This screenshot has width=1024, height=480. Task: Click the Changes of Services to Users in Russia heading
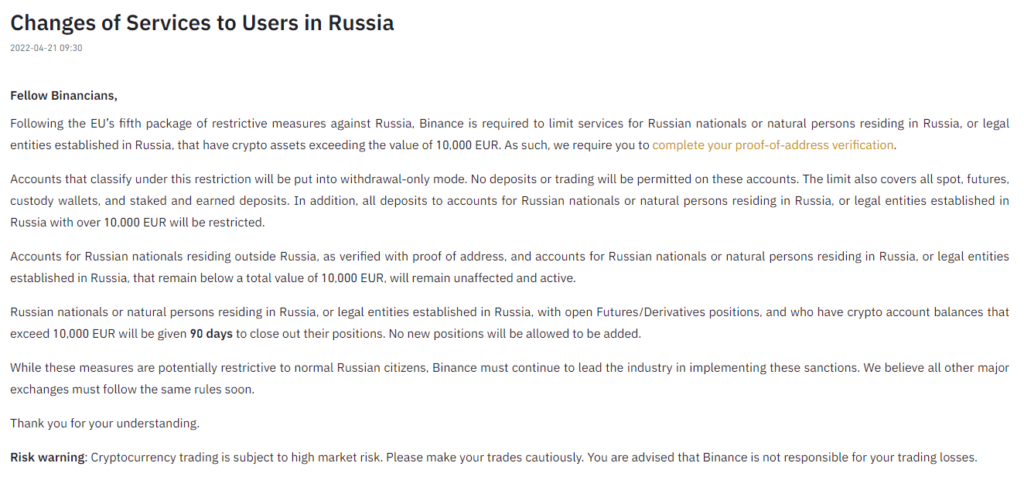(x=202, y=23)
